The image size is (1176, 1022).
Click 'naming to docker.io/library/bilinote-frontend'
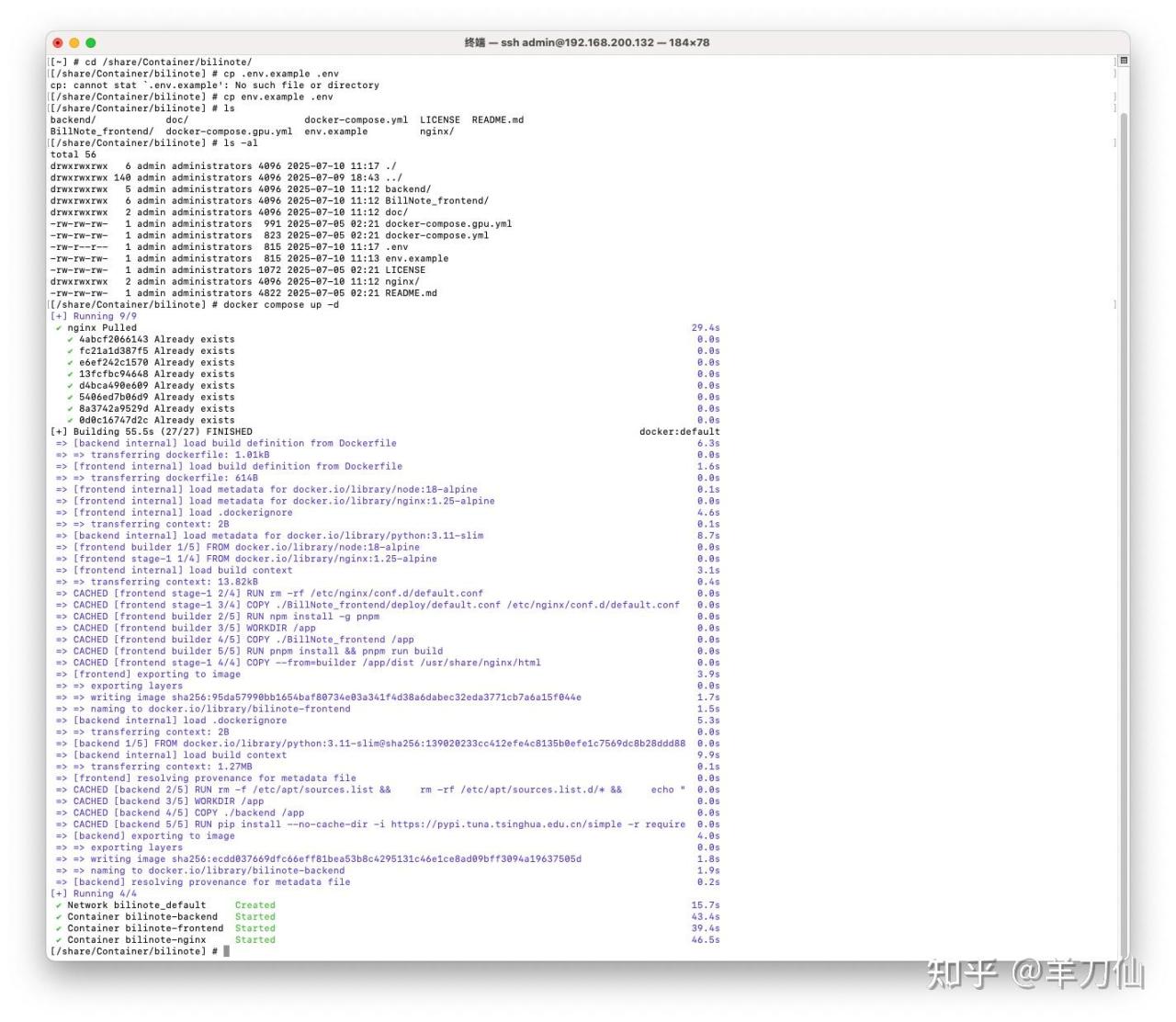coord(203,710)
